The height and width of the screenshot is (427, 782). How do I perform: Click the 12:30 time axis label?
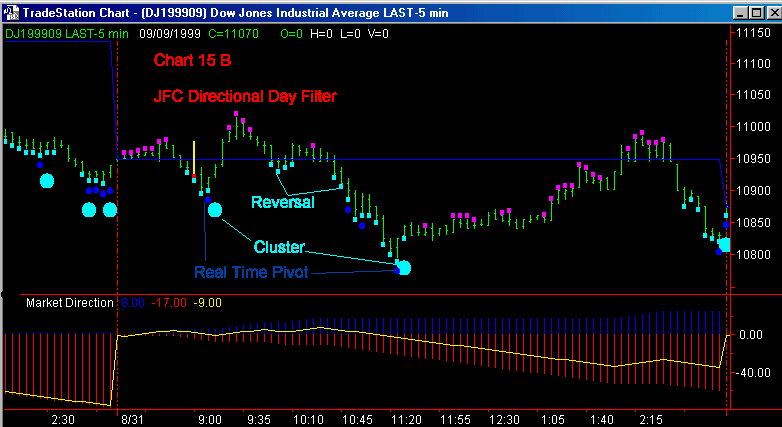[x=504, y=420]
